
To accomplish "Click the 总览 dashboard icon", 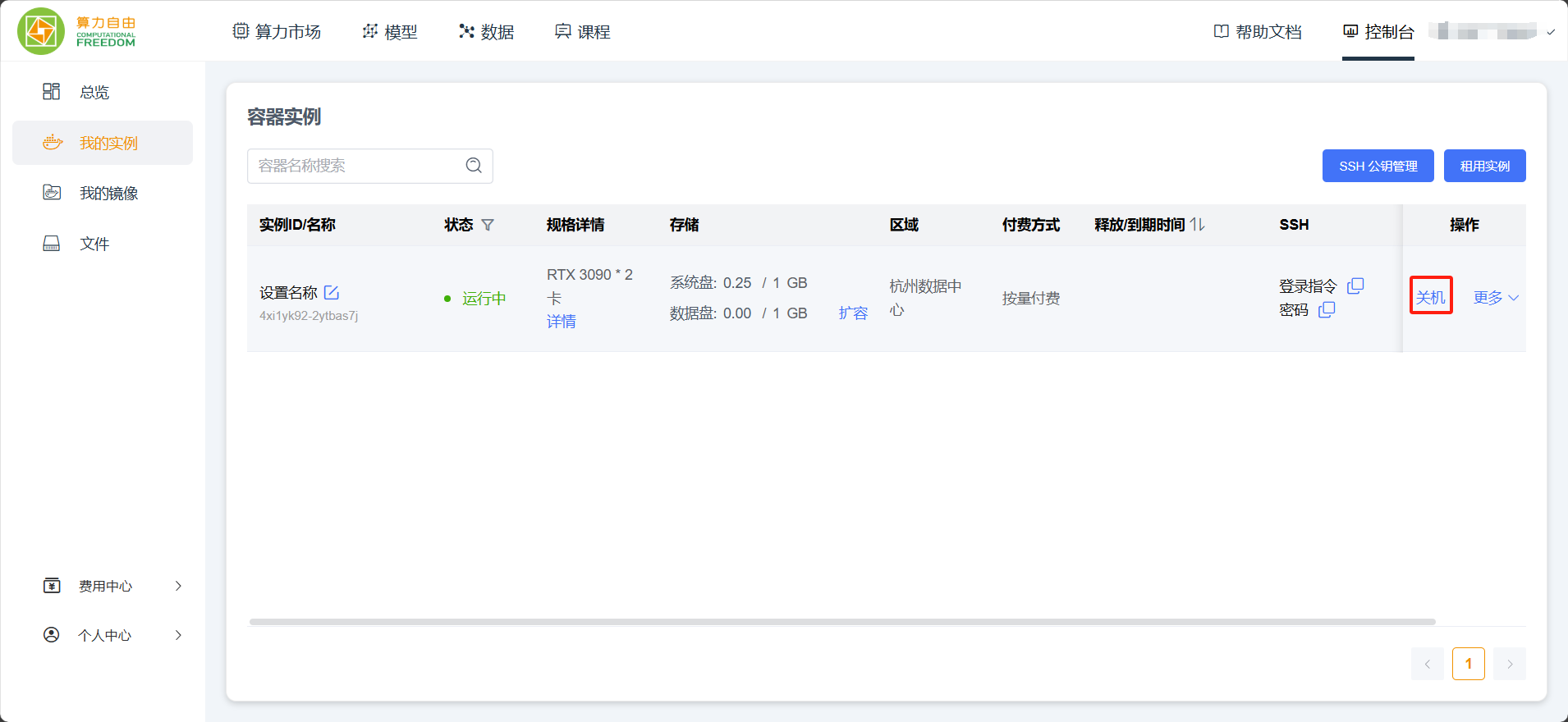I will 52,91.
